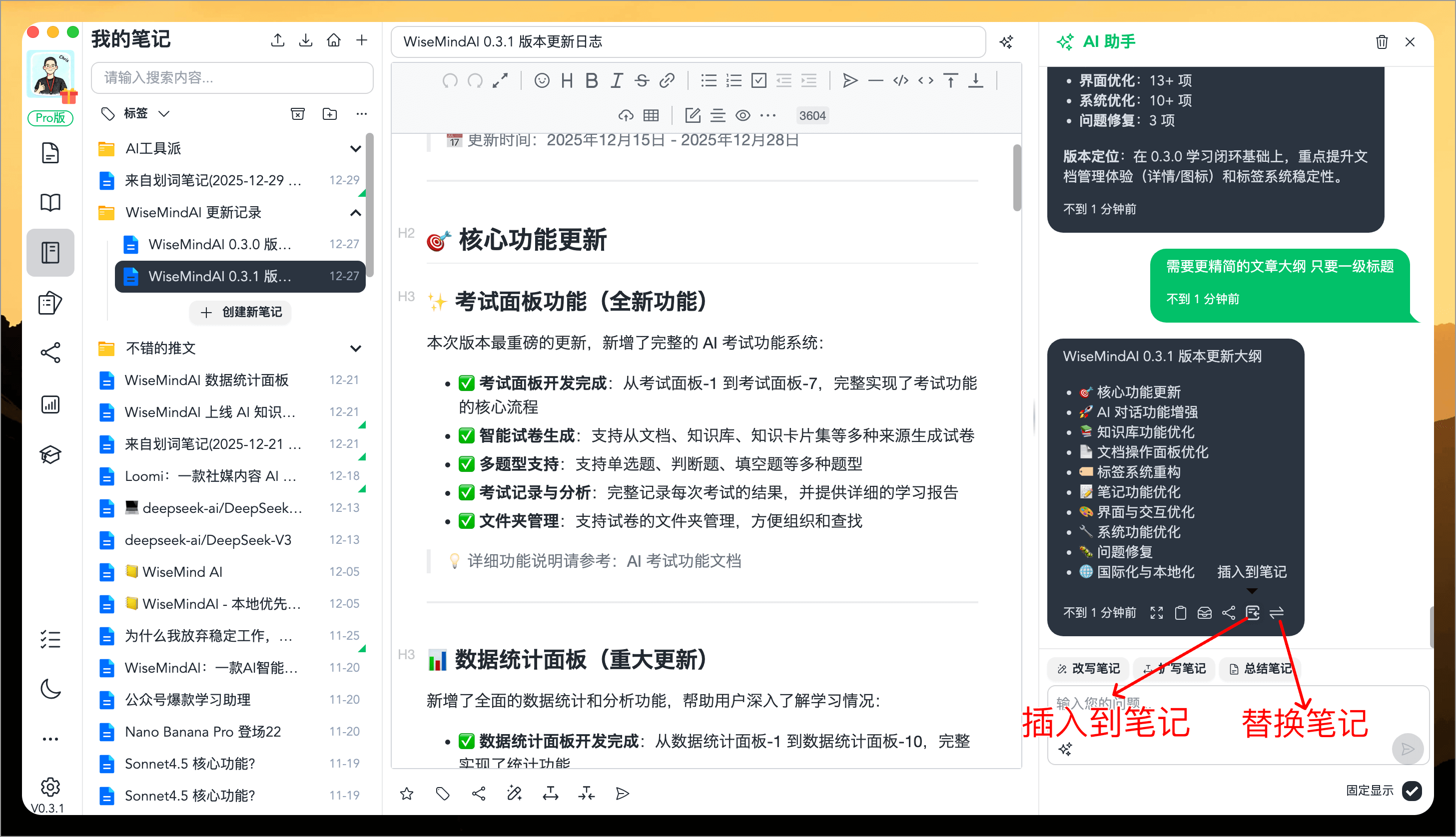Share the current note via the share icon
This screenshot has width=1456, height=837.
tap(479, 794)
